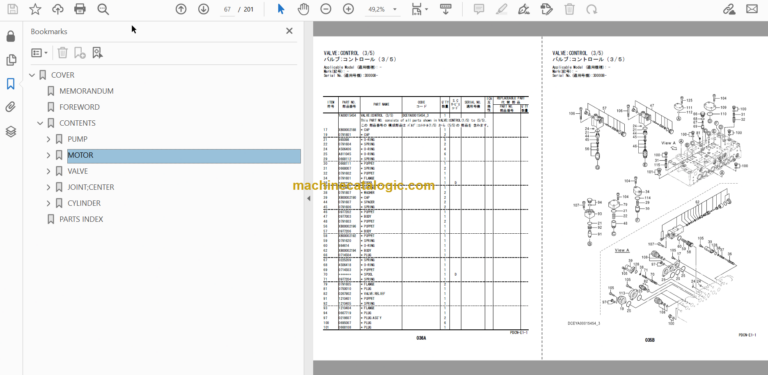Screen dimensions: 768x375
Task: Expand the MOTOR bookmark
Action: [x=48, y=155]
